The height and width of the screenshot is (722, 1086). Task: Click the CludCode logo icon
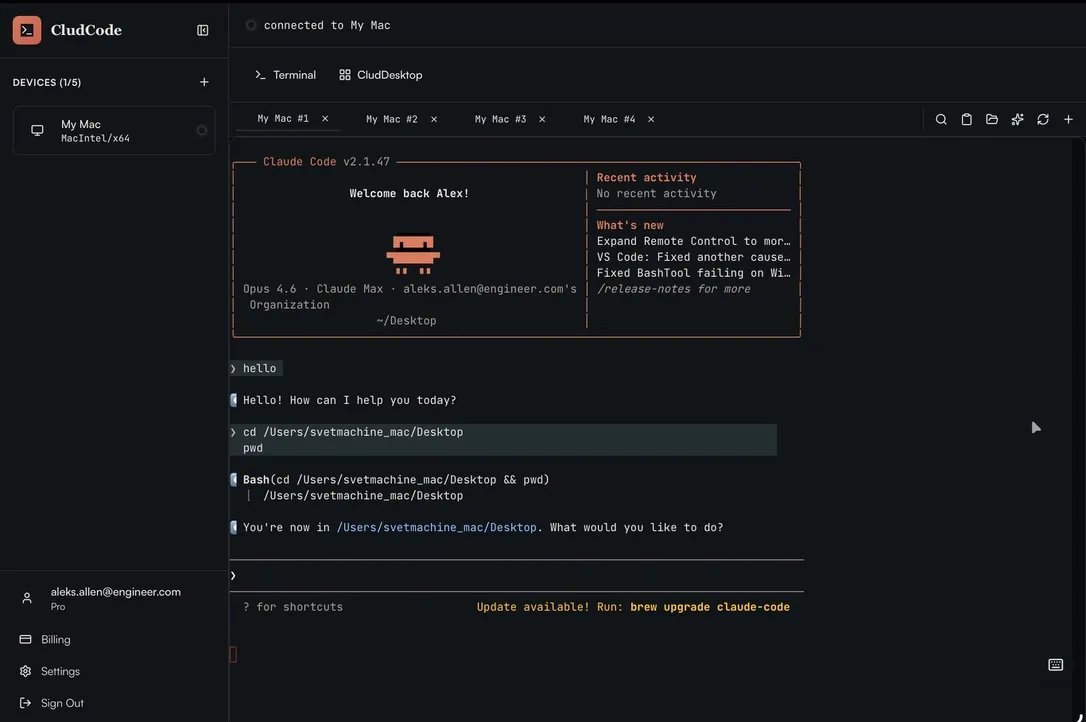click(26, 28)
